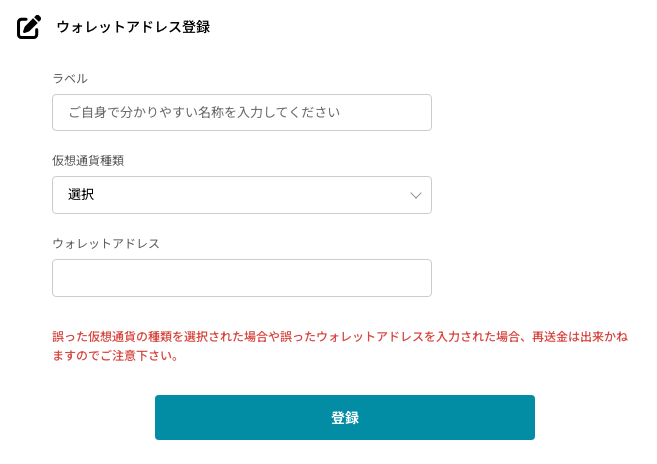Submit the wallet address registration form

click(344, 417)
